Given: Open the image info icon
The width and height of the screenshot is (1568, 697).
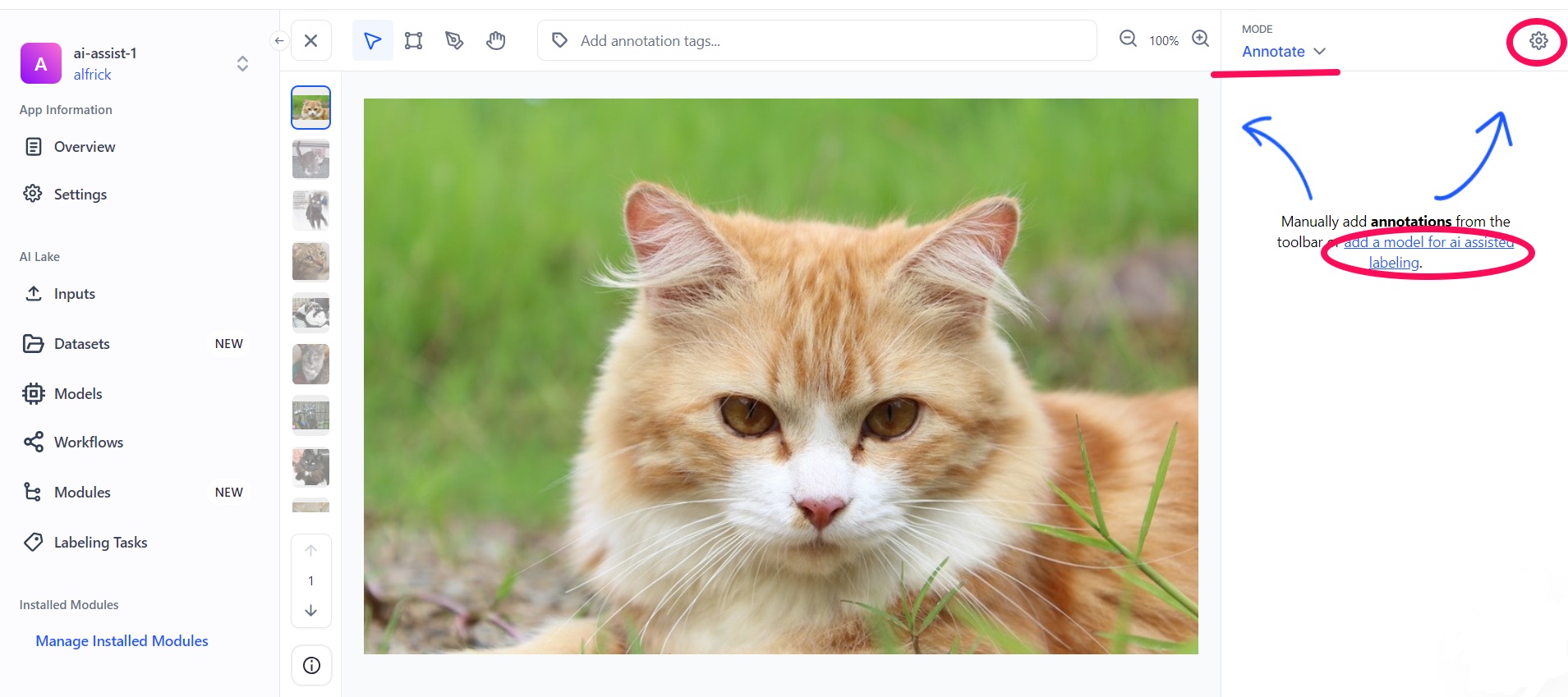Looking at the screenshot, I should [311, 666].
